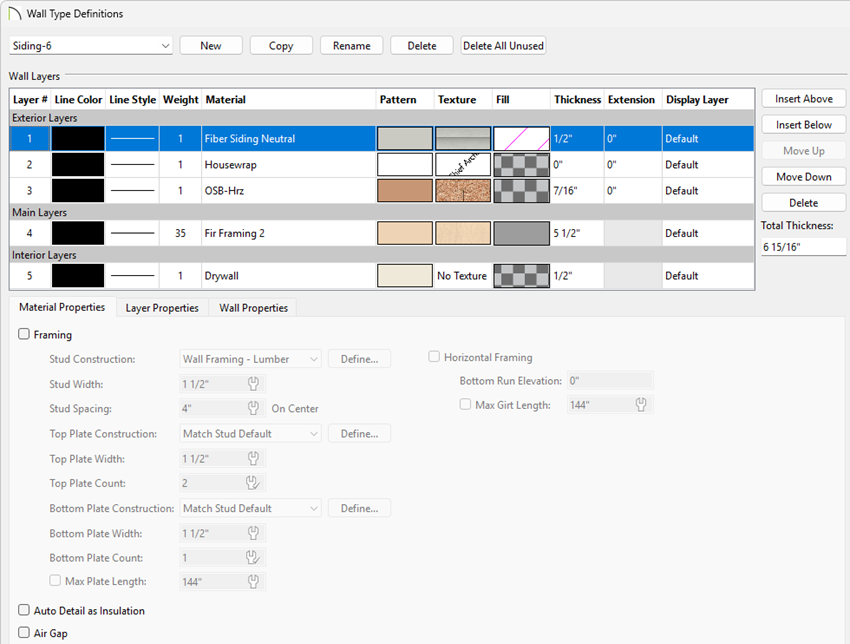Viewport: 850px width, 644px height.
Task: Select Default display layer for Drywall
Action: [708, 275]
